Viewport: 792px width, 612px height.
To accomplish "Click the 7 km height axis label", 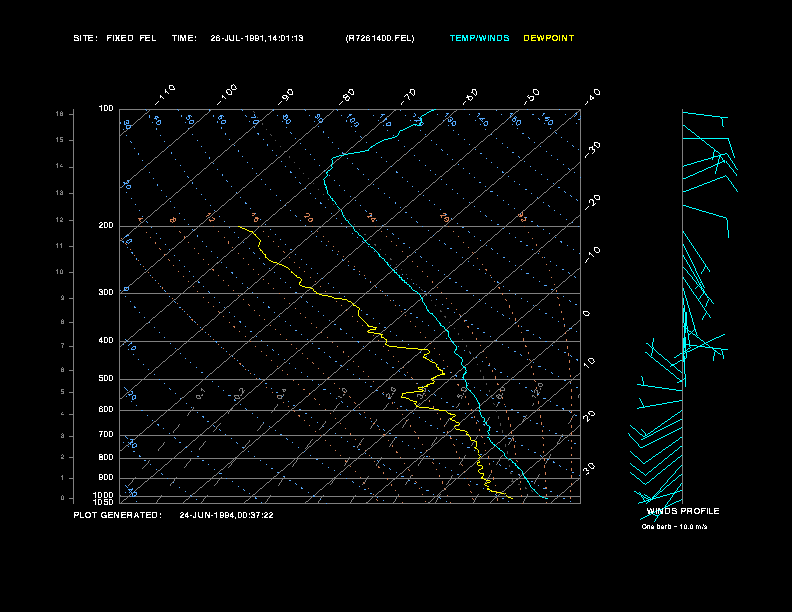I will 63,346.
